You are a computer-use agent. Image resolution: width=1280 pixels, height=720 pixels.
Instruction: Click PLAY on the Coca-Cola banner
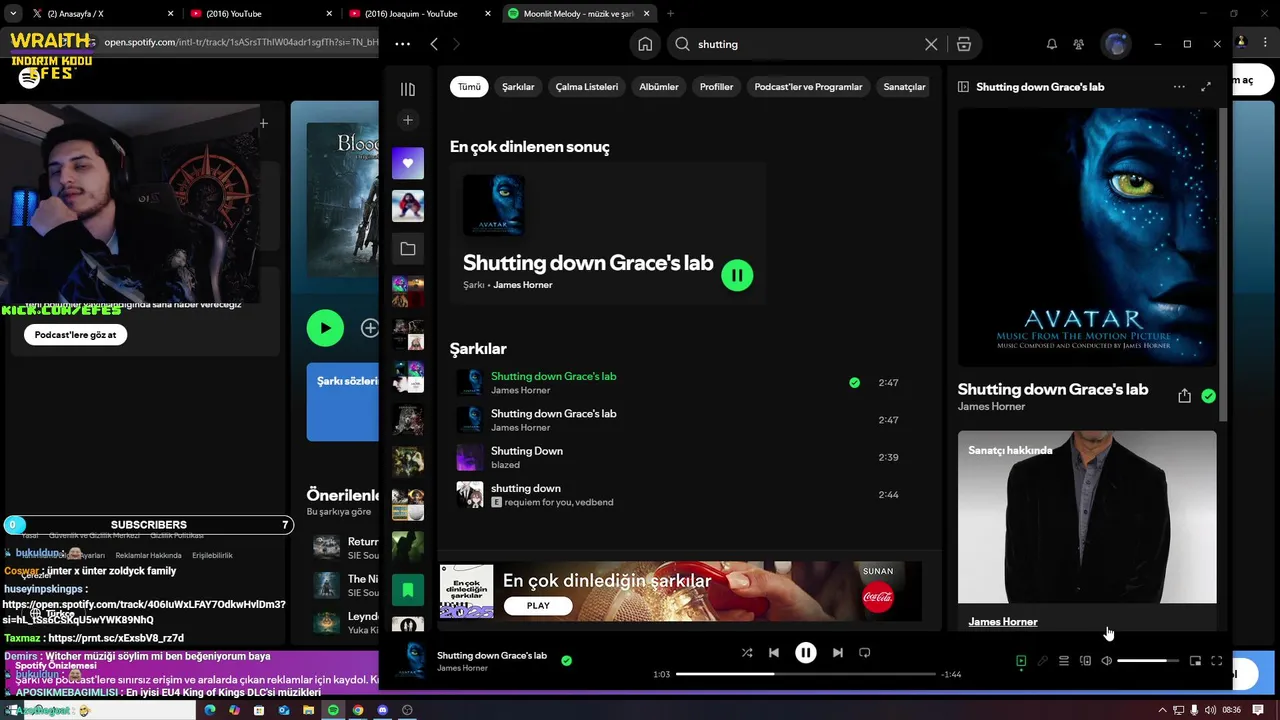538,605
